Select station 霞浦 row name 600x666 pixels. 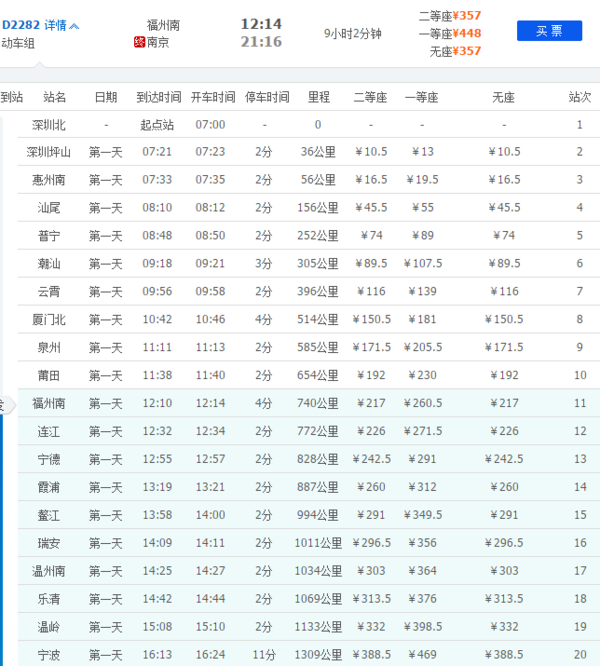click(48, 487)
